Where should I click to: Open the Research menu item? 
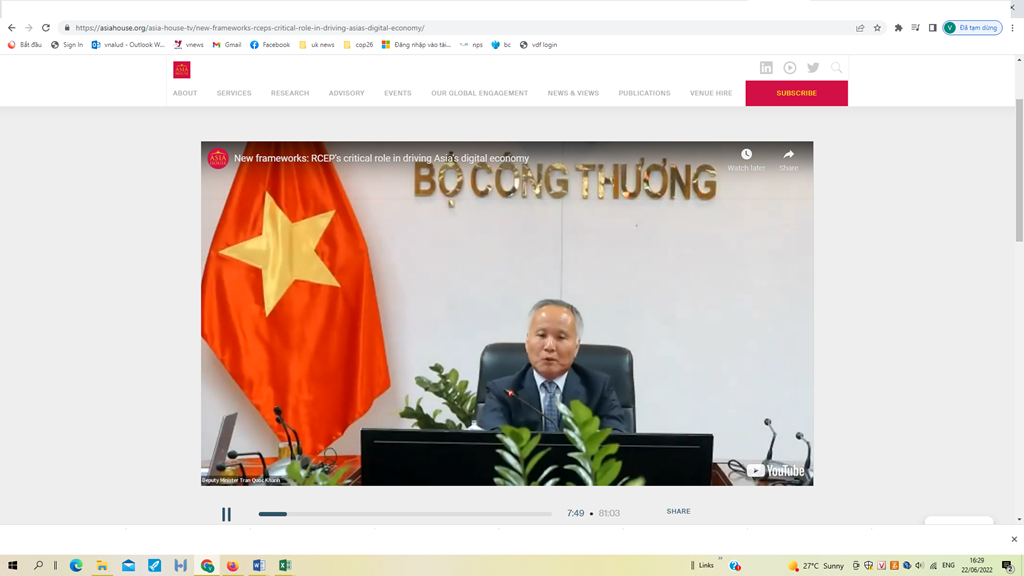coord(290,93)
